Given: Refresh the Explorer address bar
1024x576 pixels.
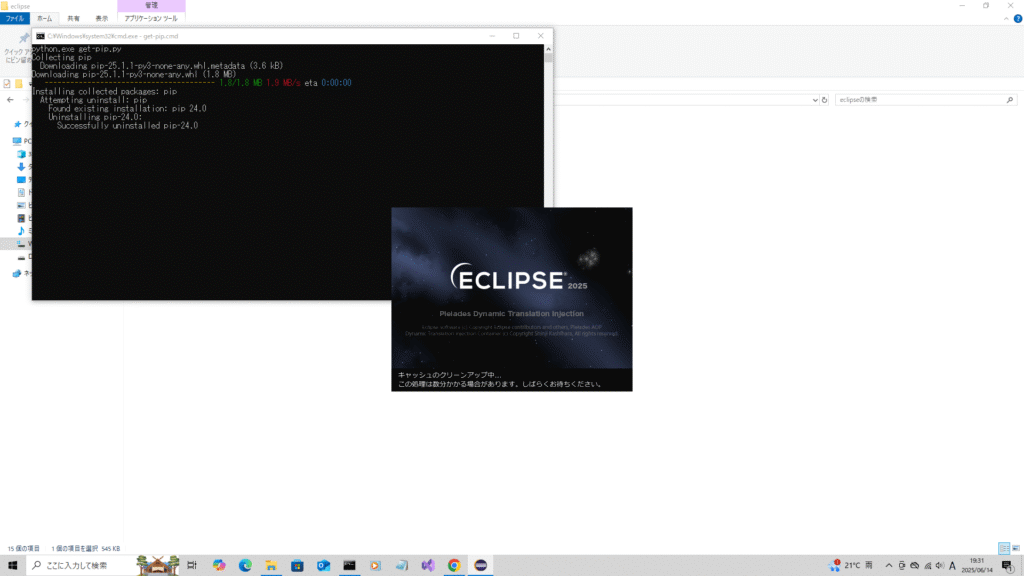Looking at the screenshot, I should pyautogui.click(x=824, y=100).
